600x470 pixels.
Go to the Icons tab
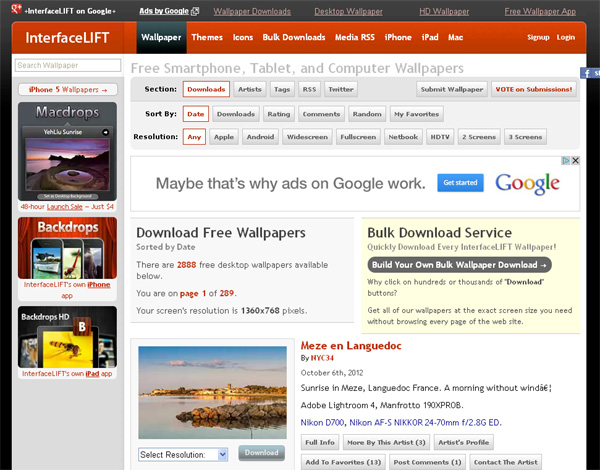pos(243,38)
